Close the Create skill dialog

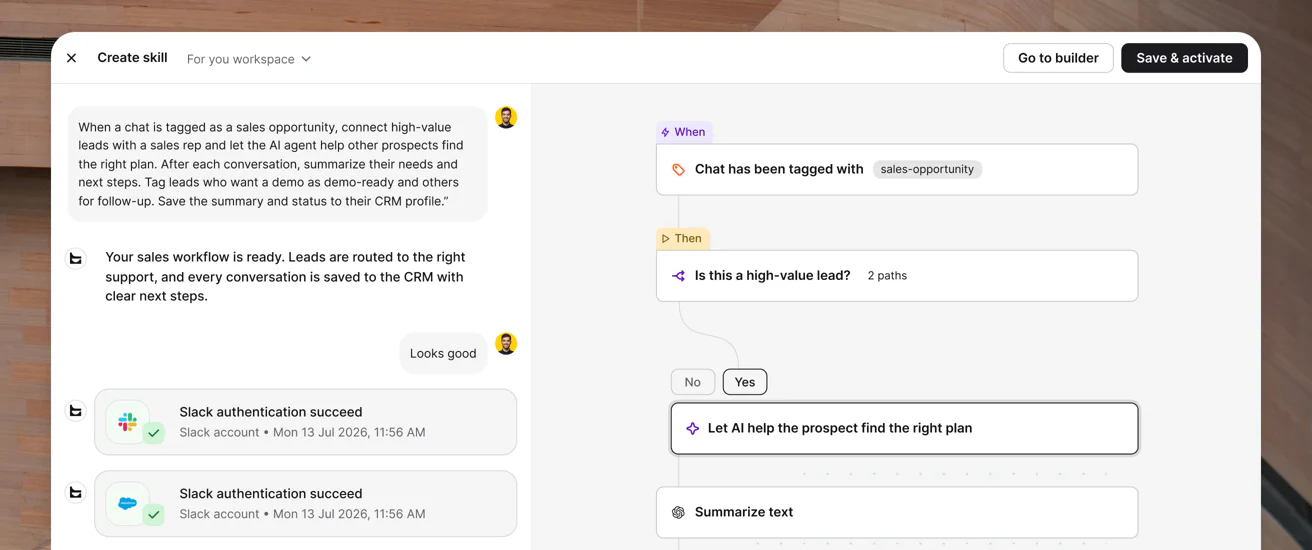point(72,58)
